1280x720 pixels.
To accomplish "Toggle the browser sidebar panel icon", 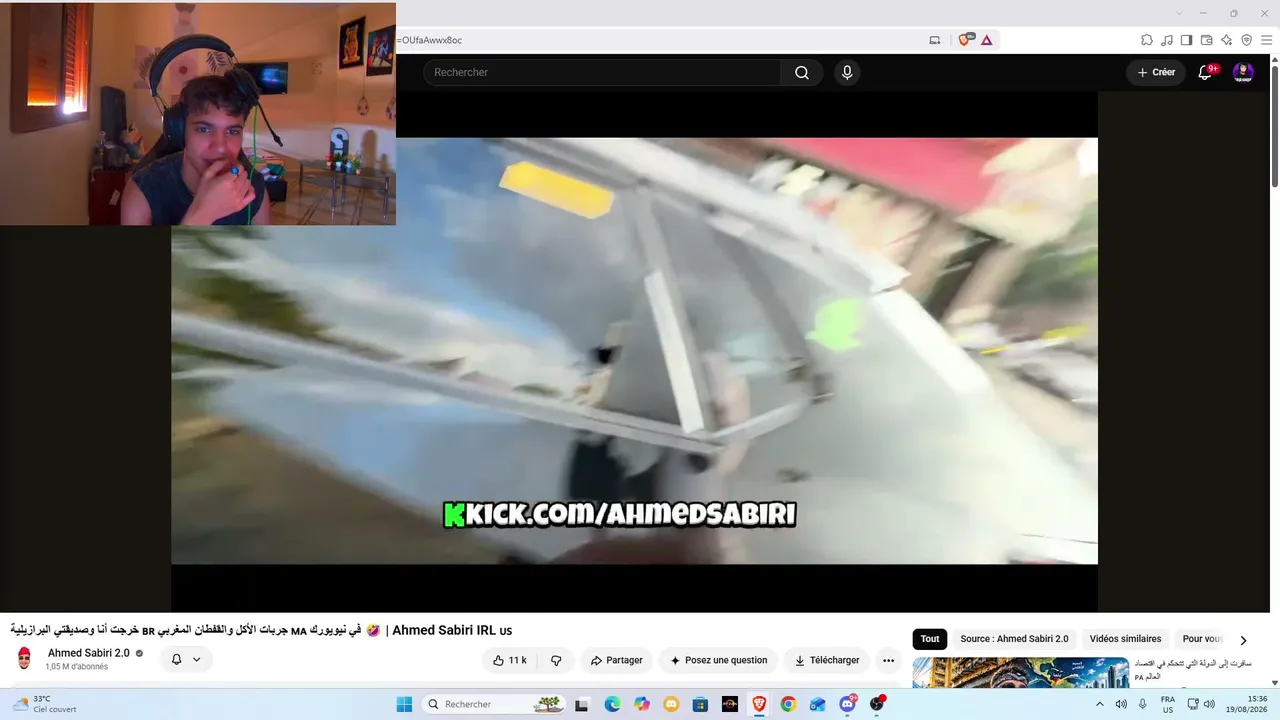I will [x=1187, y=40].
